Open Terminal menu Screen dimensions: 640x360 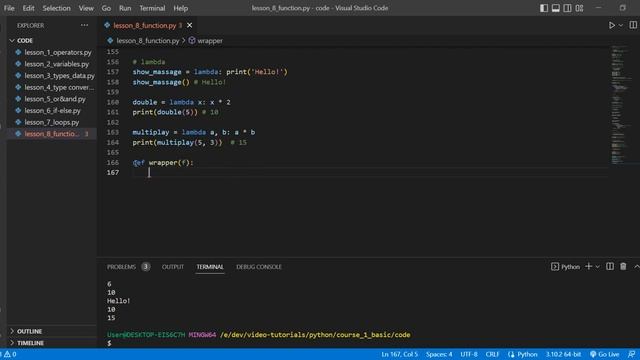(x=152, y=8)
